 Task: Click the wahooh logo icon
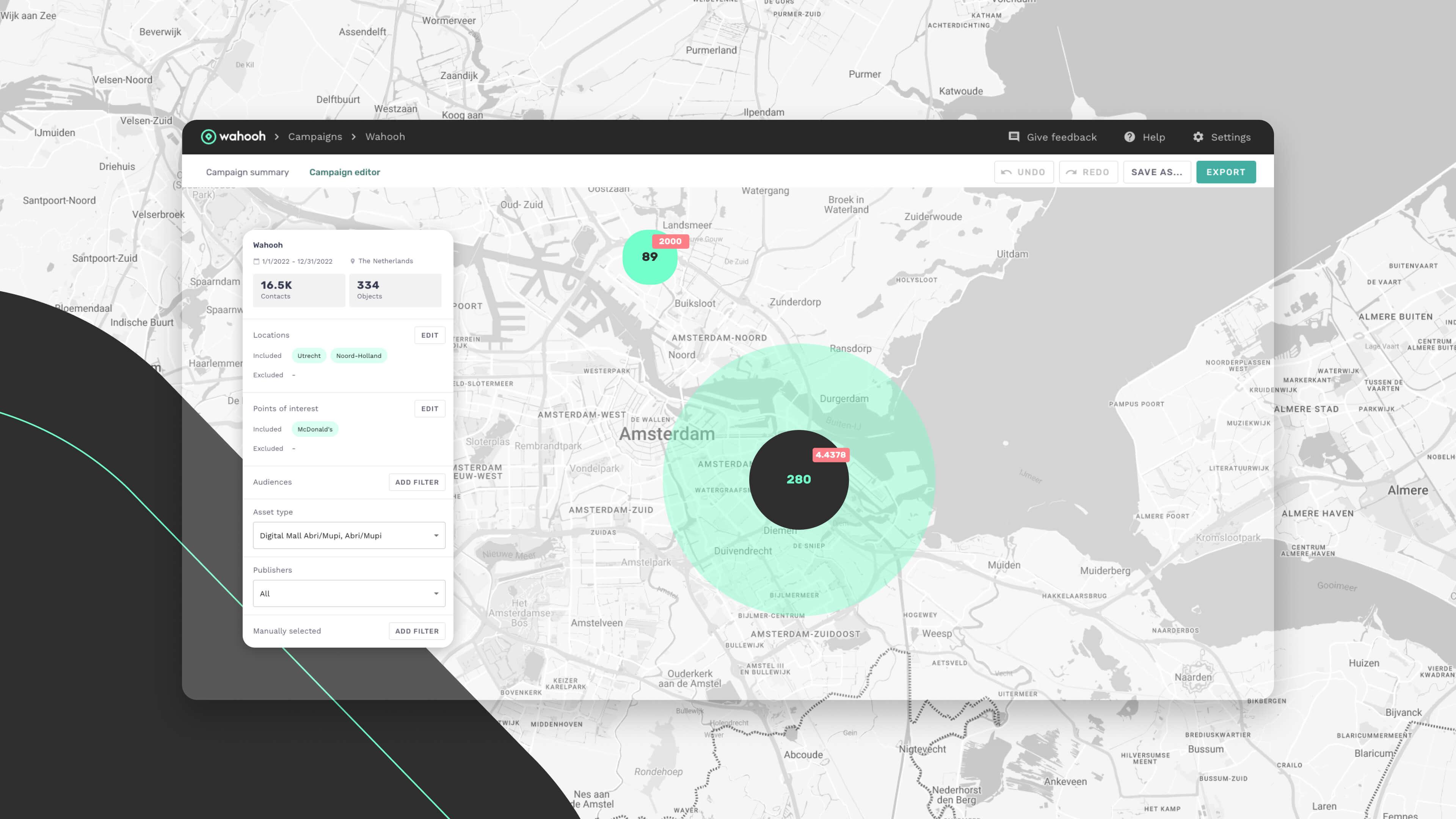click(209, 137)
